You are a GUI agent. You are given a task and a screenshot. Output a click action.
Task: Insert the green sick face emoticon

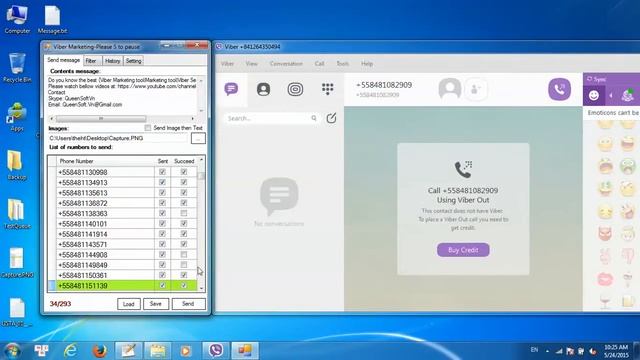(x=627, y=166)
